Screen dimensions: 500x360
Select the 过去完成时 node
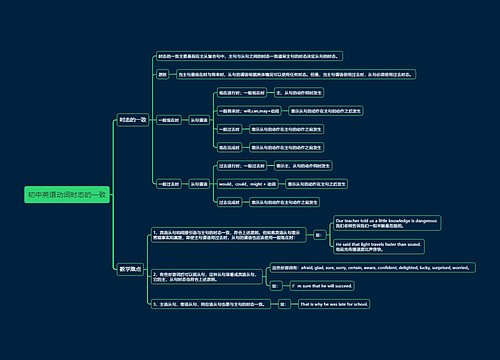[x=229, y=202]
